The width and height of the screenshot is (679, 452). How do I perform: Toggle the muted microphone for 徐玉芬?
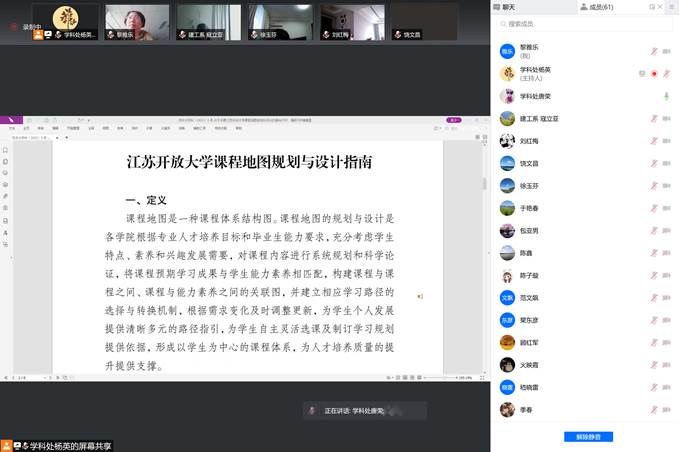click(x=654, y=186)
